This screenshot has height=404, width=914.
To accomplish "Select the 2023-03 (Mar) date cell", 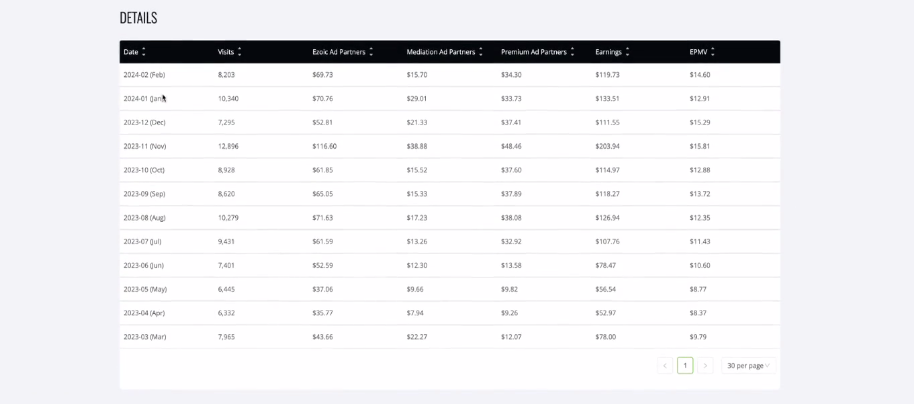I will click(x=145, y=337).
